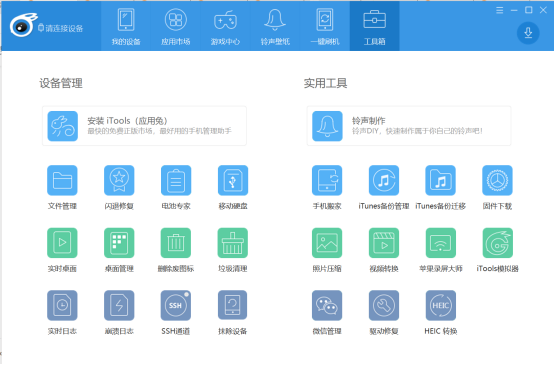The image size is (554, 365).
Task: Open the 文件管理 file manager tool
Action: 62,180
